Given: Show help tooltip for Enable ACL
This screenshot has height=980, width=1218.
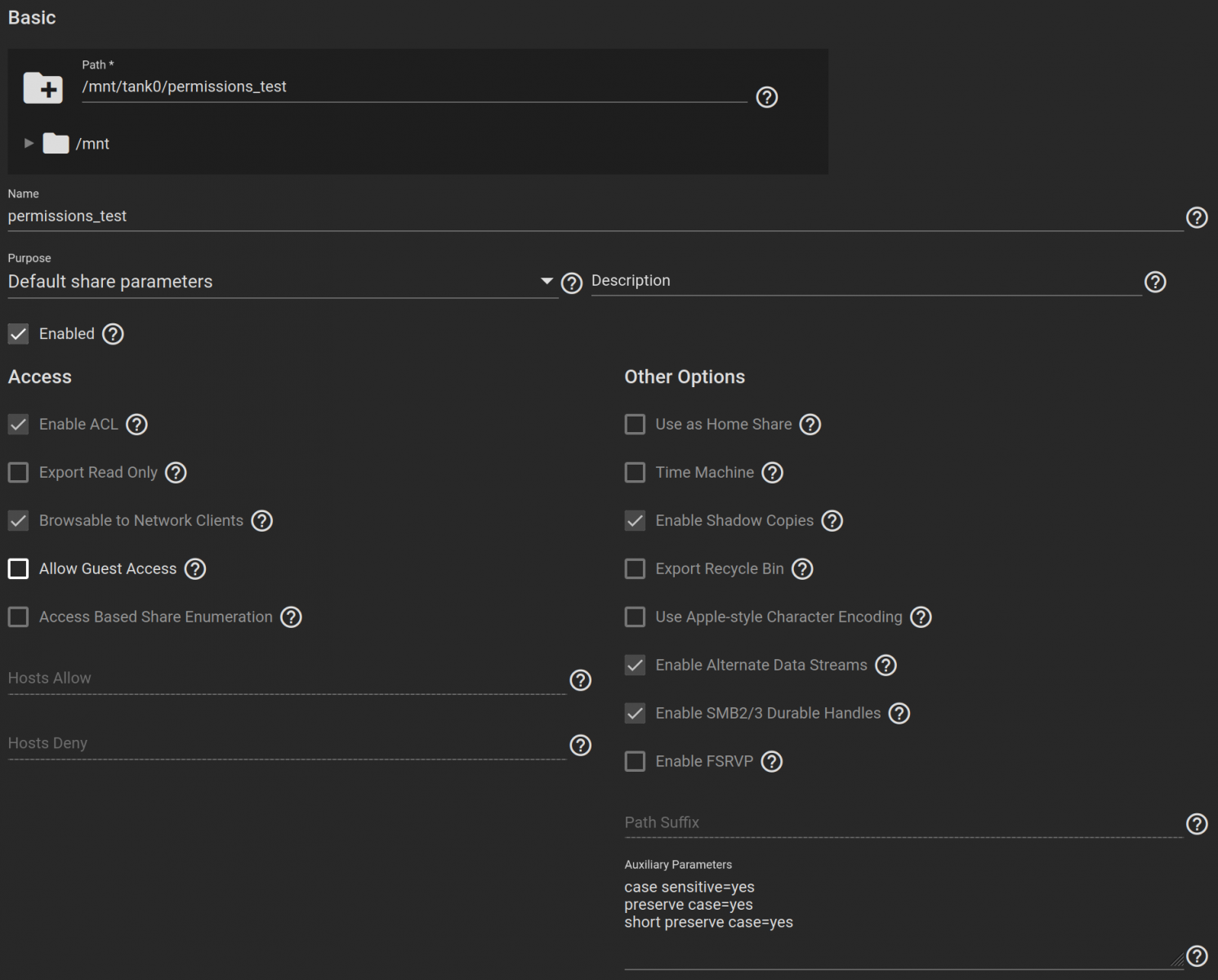Looking at the screenshot, I should pos(136,425).
